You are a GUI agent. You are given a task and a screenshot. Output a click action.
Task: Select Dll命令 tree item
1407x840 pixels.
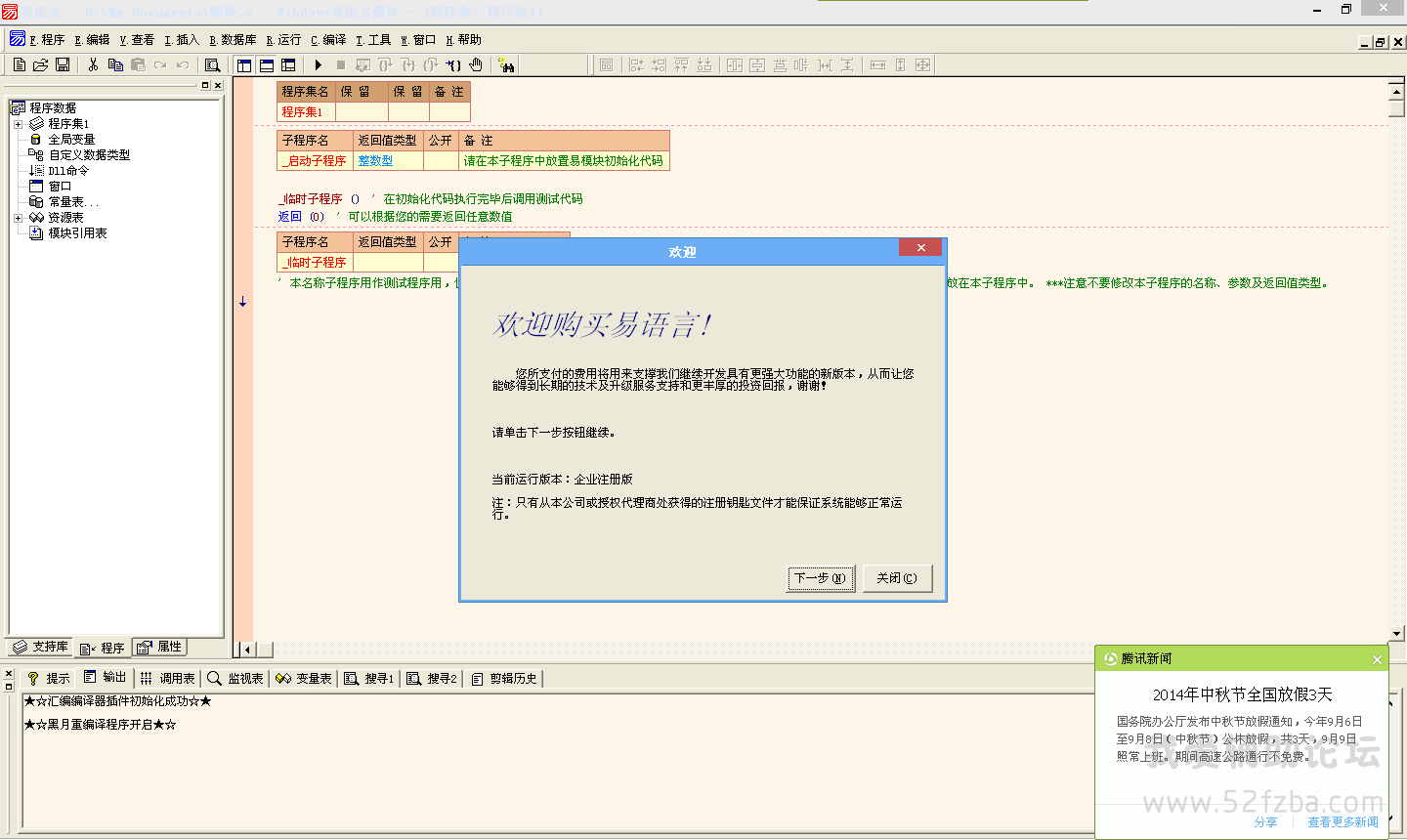68,171
